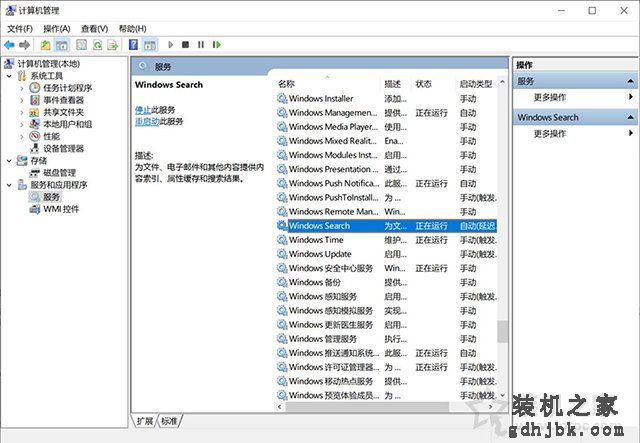Open the 操作(A) menu

click(57, 29)
